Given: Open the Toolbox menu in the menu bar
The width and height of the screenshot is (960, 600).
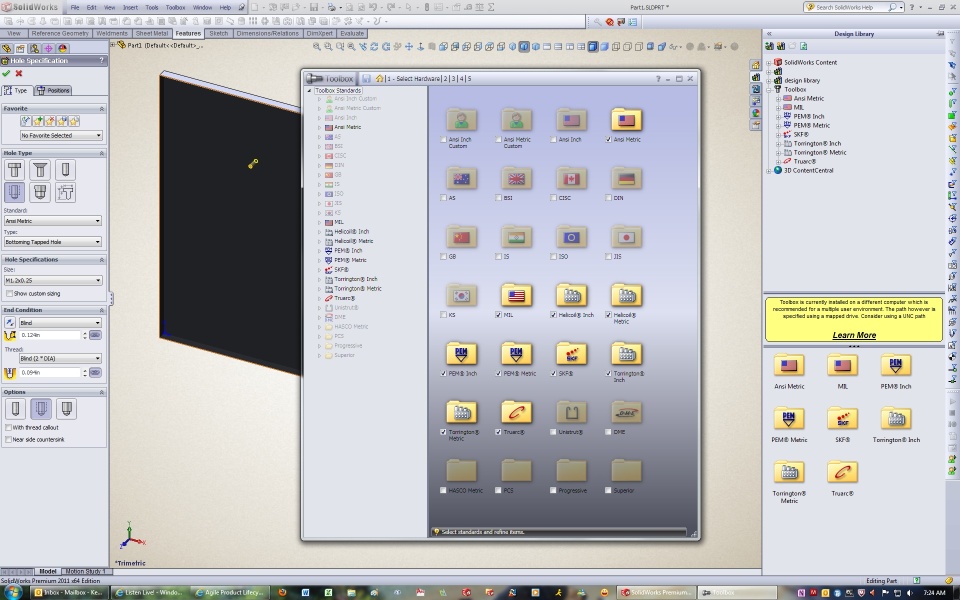Looking at the screenshot, I should (176, 7).
